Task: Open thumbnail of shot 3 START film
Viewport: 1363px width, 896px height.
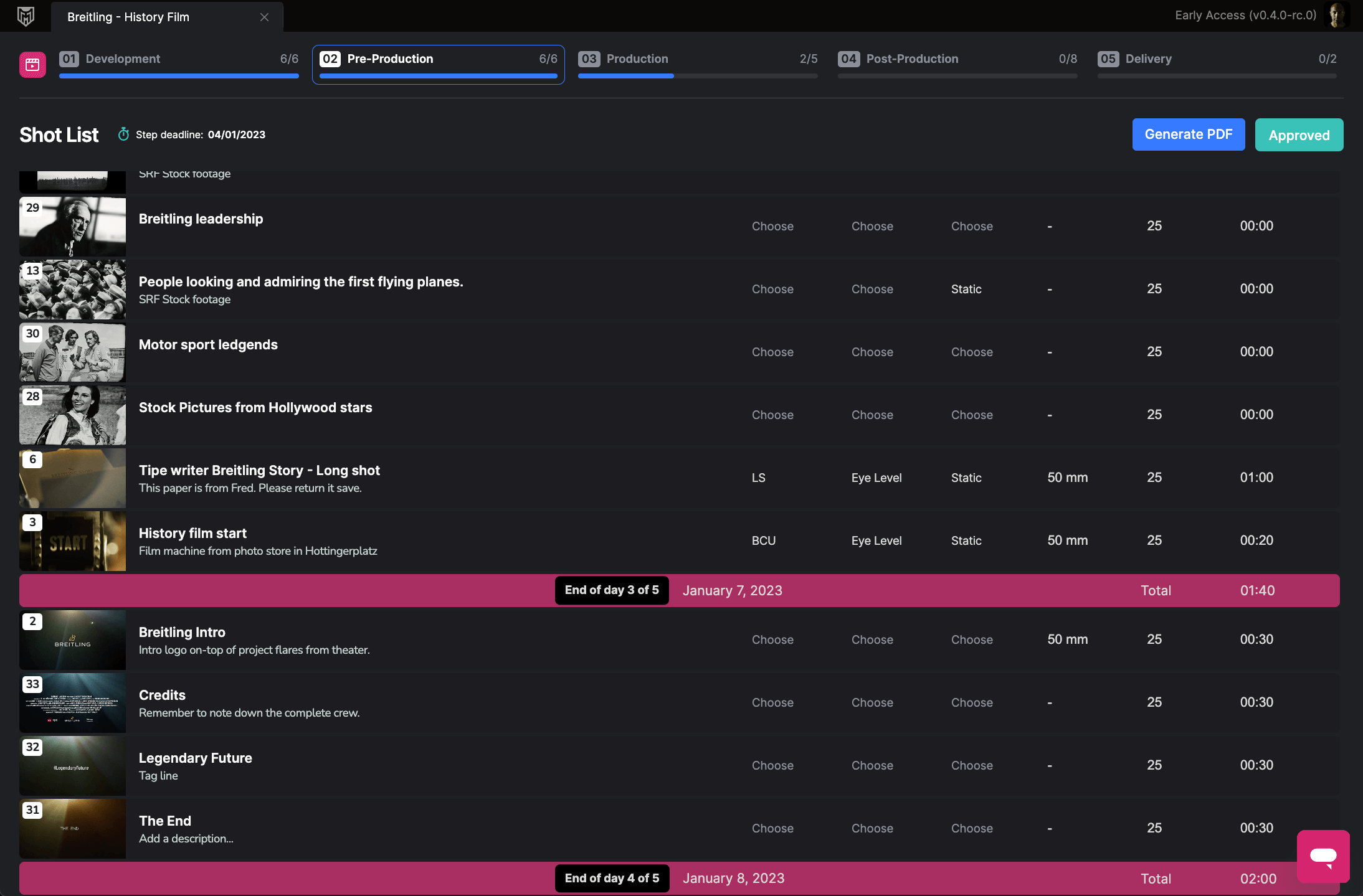Action: pyautogui.click(x=72, y=541)
